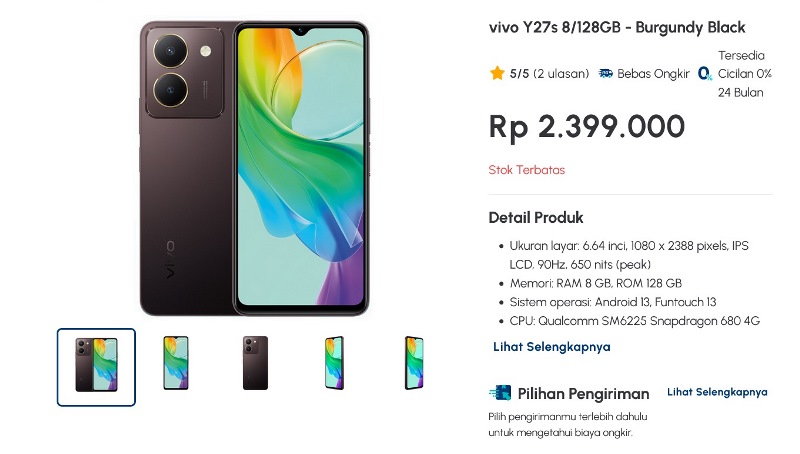Expand Lihat Selengkapnya under Detail Produk
Screen dimensions: 800x454
pyautogui.click(x=552, y=347)
